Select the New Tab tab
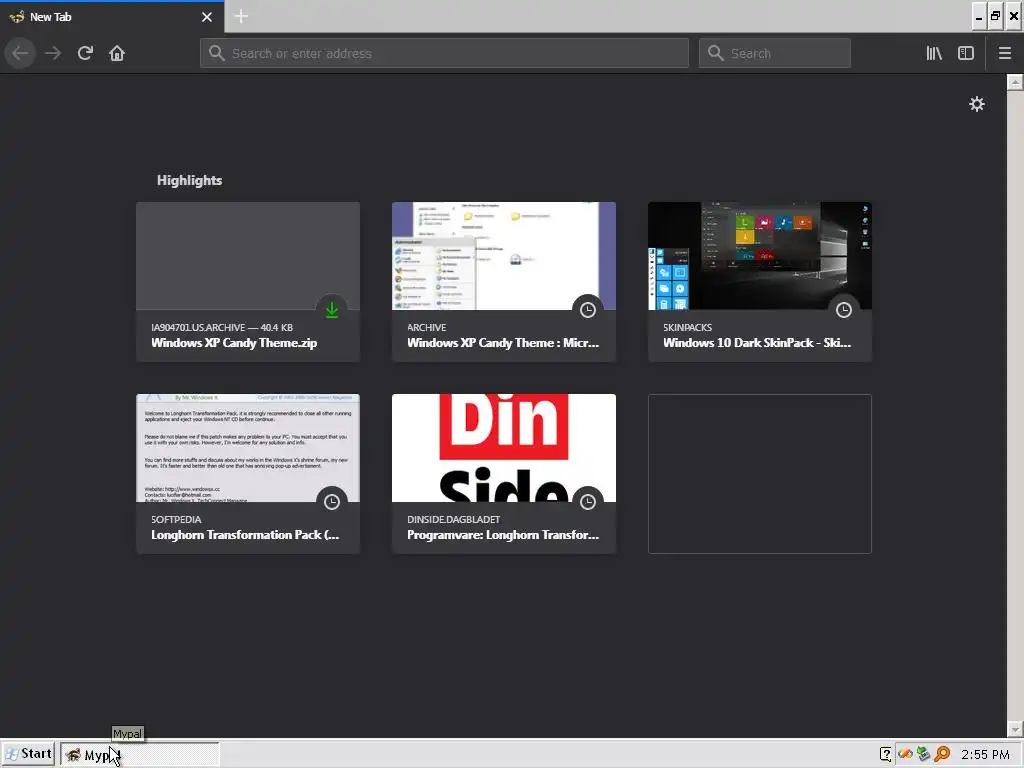 click(111, 17)
